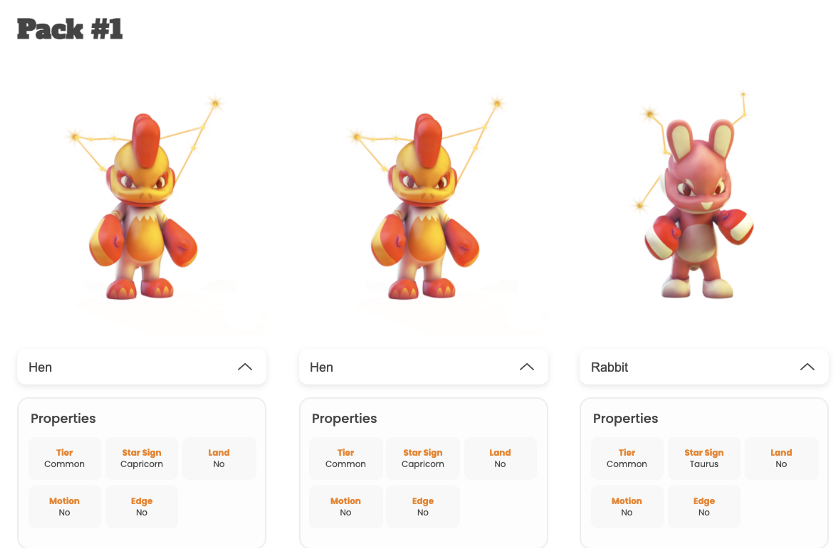Select first Hen's Capricorn Star Sign tile
This screenshot has width=840, height=558.
pos(141,458)
